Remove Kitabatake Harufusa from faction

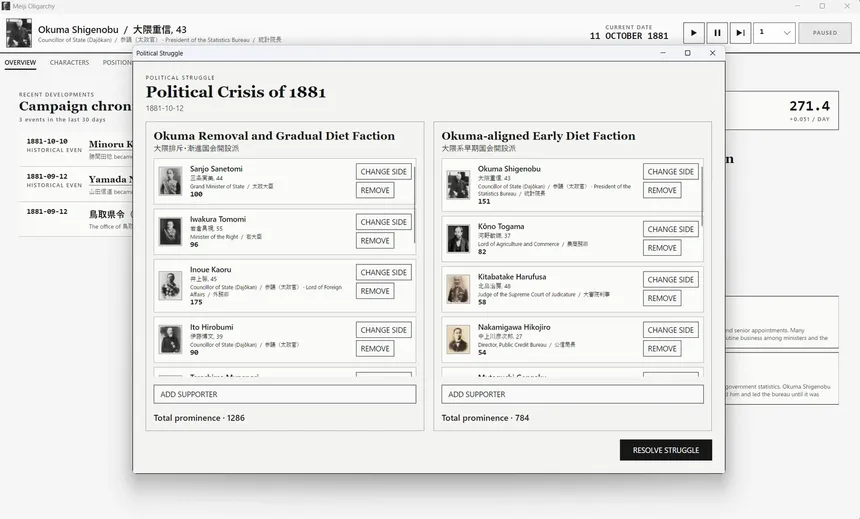[x=662, y=298]
